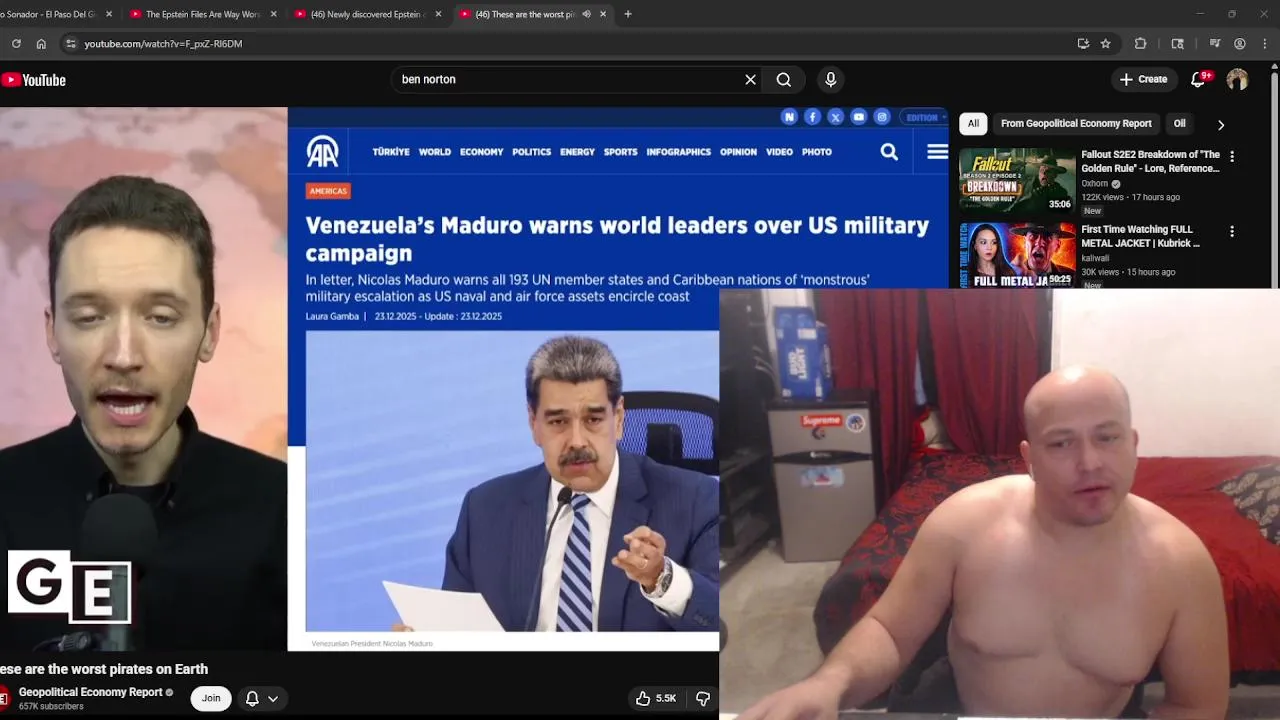Viewport: 1280px width, 720px height.
Task: Clear the 'ben norton' search text
Action: click(750, 80)
